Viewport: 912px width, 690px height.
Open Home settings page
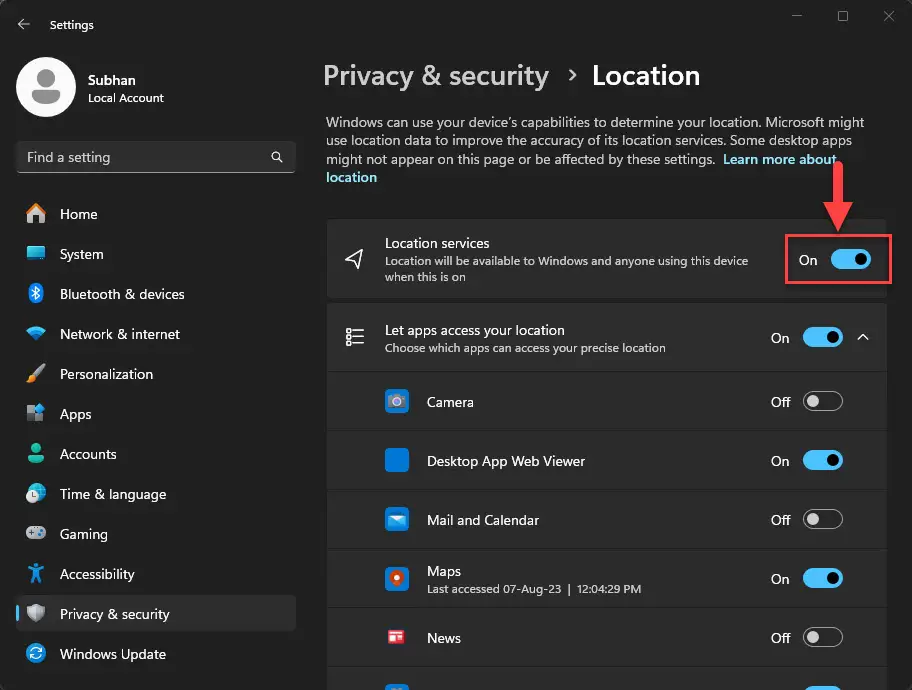tap(156, 214)
